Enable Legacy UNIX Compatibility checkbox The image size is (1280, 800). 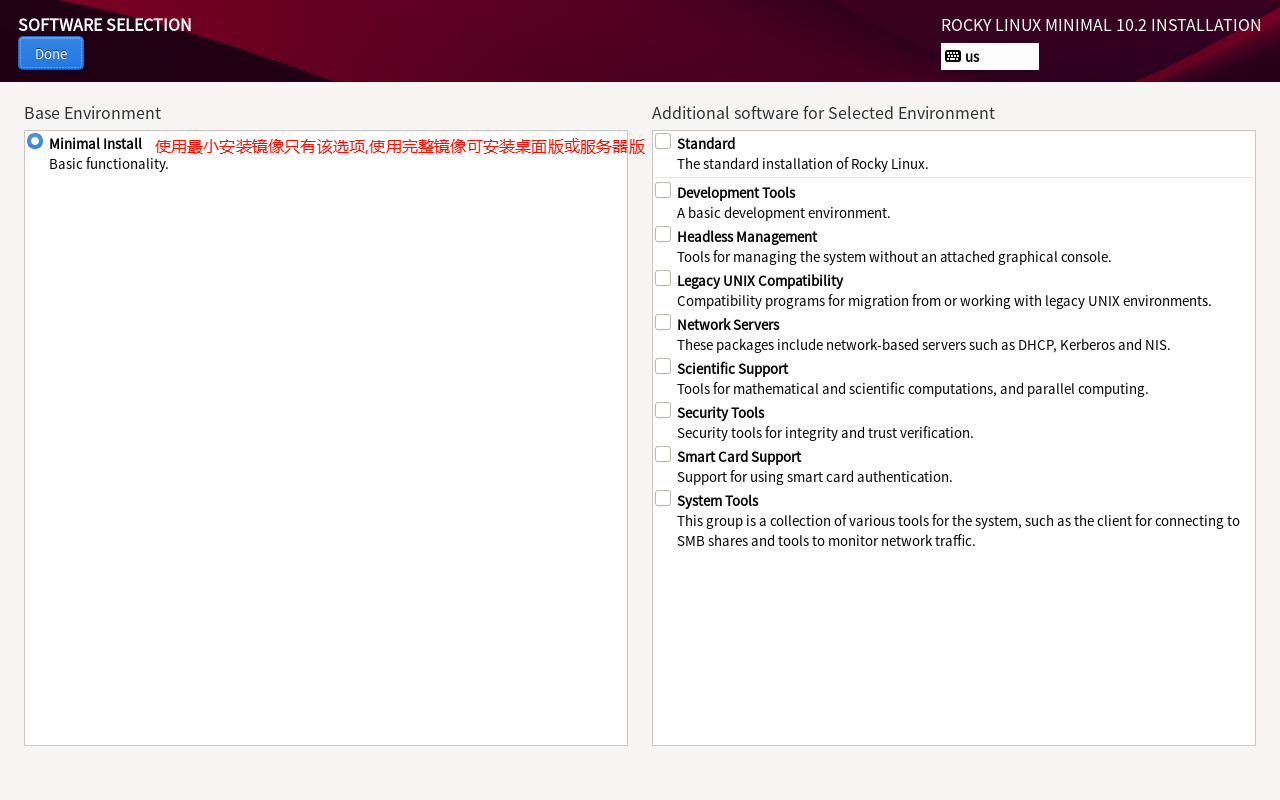pos(663,278)
